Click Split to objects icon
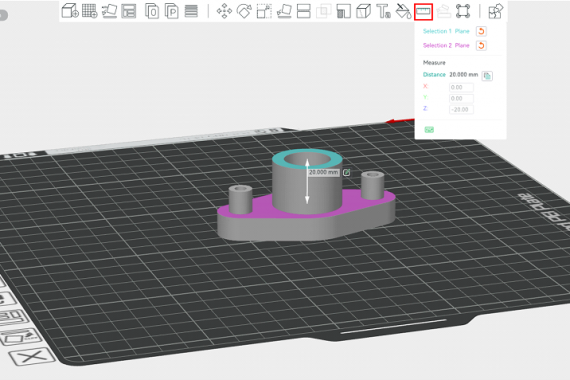The height and width of the screenshot is (380, 570). point(152,11)
